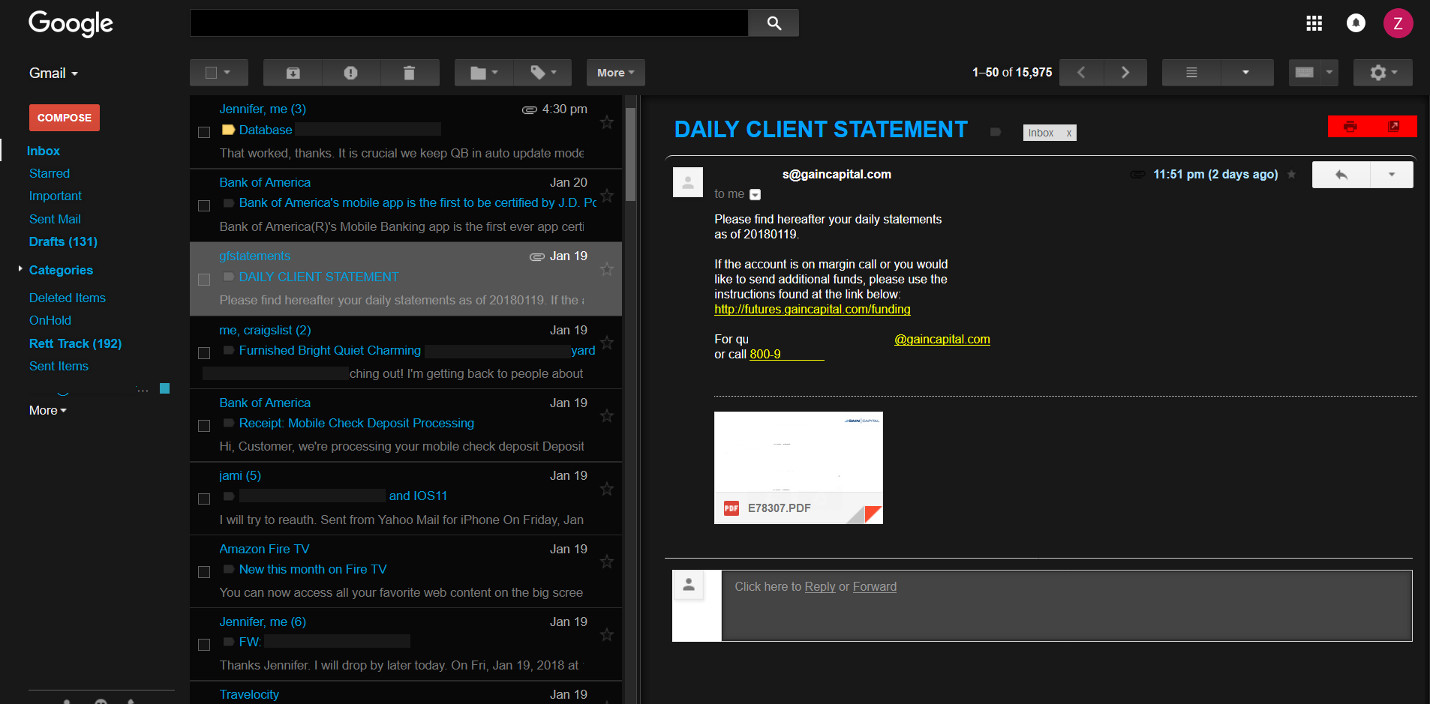Viewport: 1430px width, 704px height.
Task: Go to older emails page
Action: tap(1125, 72)
